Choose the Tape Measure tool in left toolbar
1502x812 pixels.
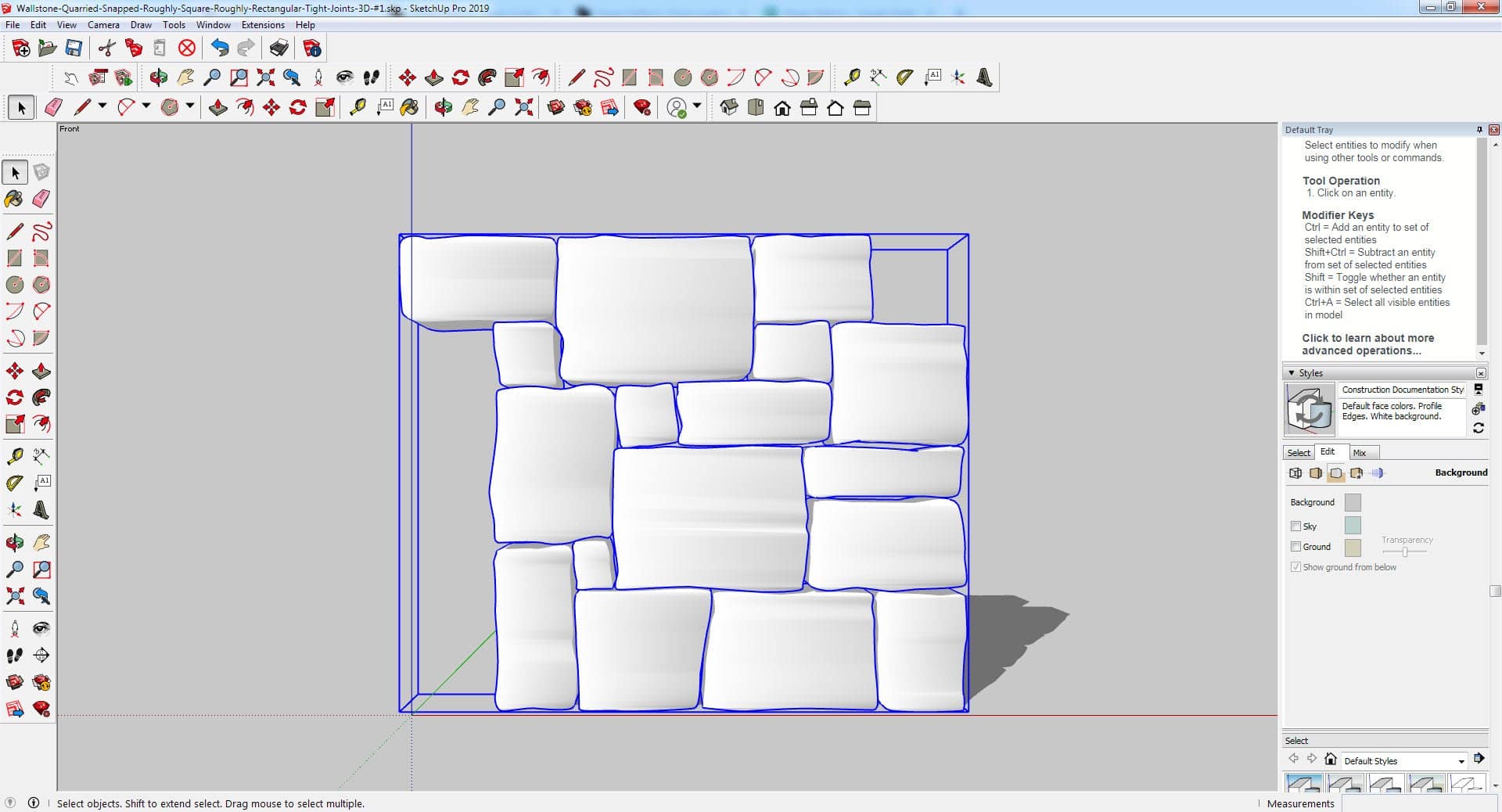click(14, 456)
